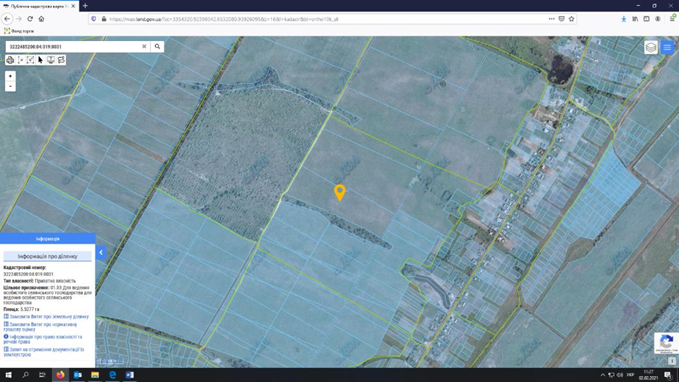This screenshot has height=382, width=679.
Task: Open the blue hamburger menu button
Action: [667, 47]
